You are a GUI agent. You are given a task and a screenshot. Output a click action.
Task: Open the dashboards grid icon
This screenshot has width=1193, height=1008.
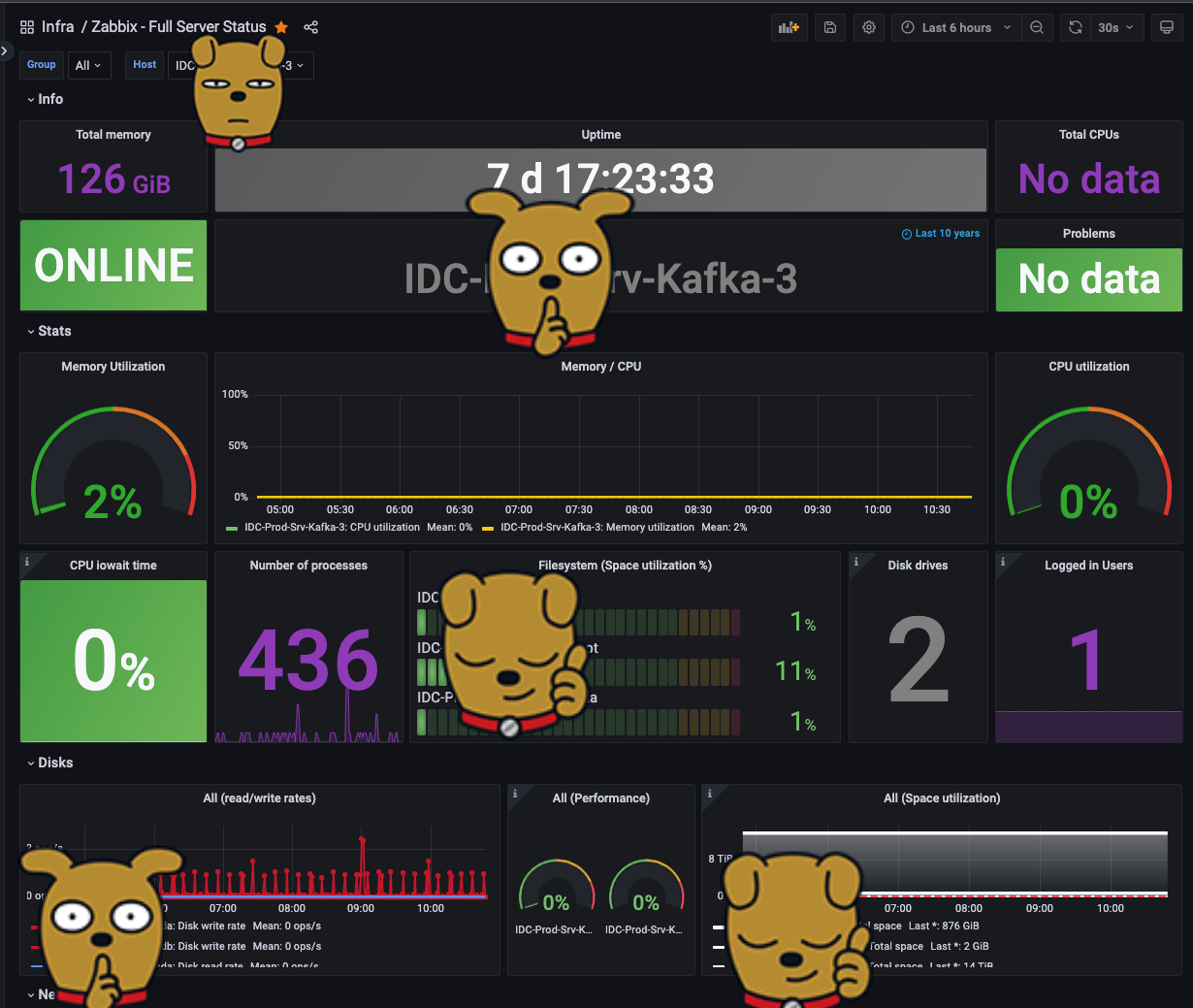(x=27, y=27)
